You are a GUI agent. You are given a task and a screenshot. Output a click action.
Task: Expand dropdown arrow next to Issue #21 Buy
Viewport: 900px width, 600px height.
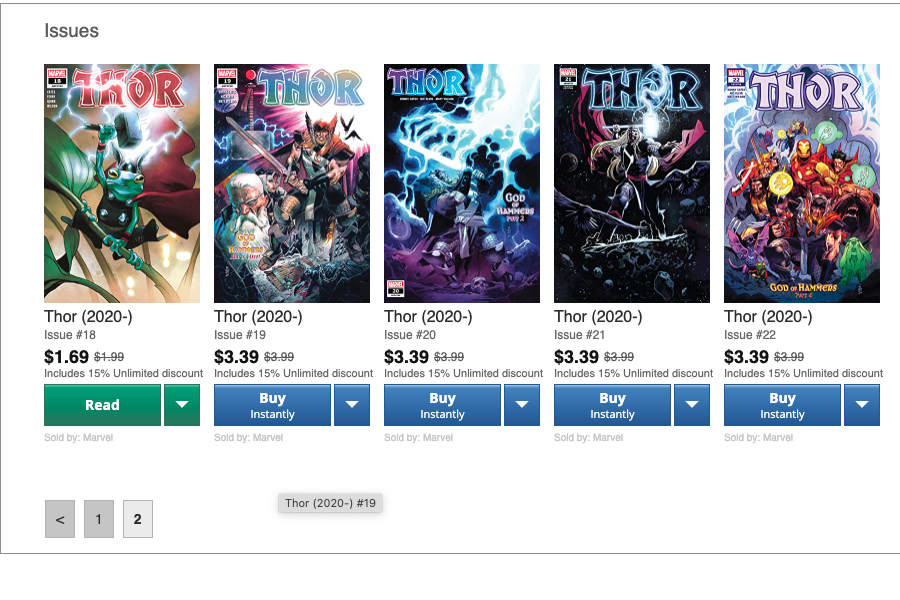click(692, 405)
